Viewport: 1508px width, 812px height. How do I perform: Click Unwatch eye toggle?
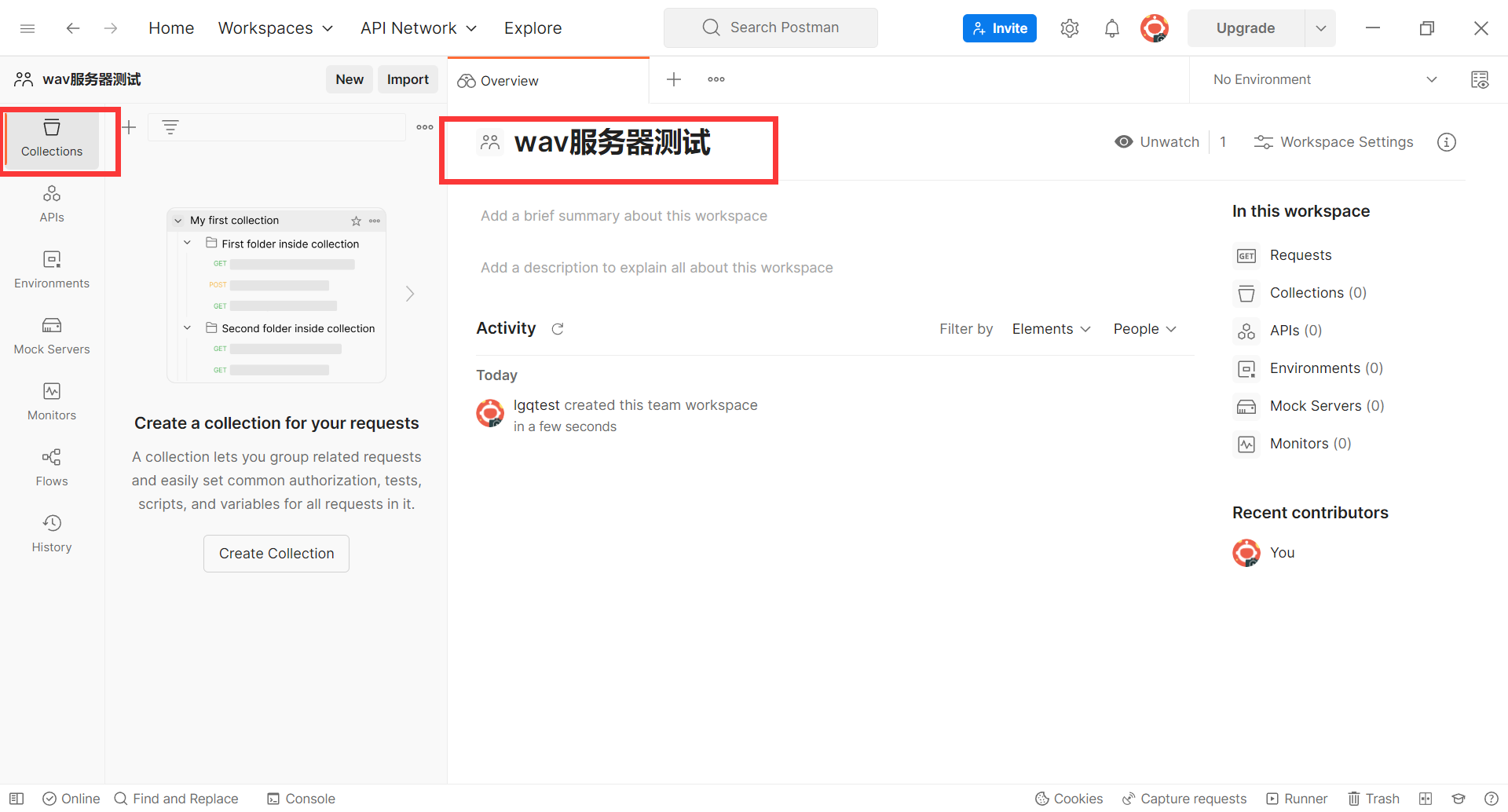[x=1157, y=142]
